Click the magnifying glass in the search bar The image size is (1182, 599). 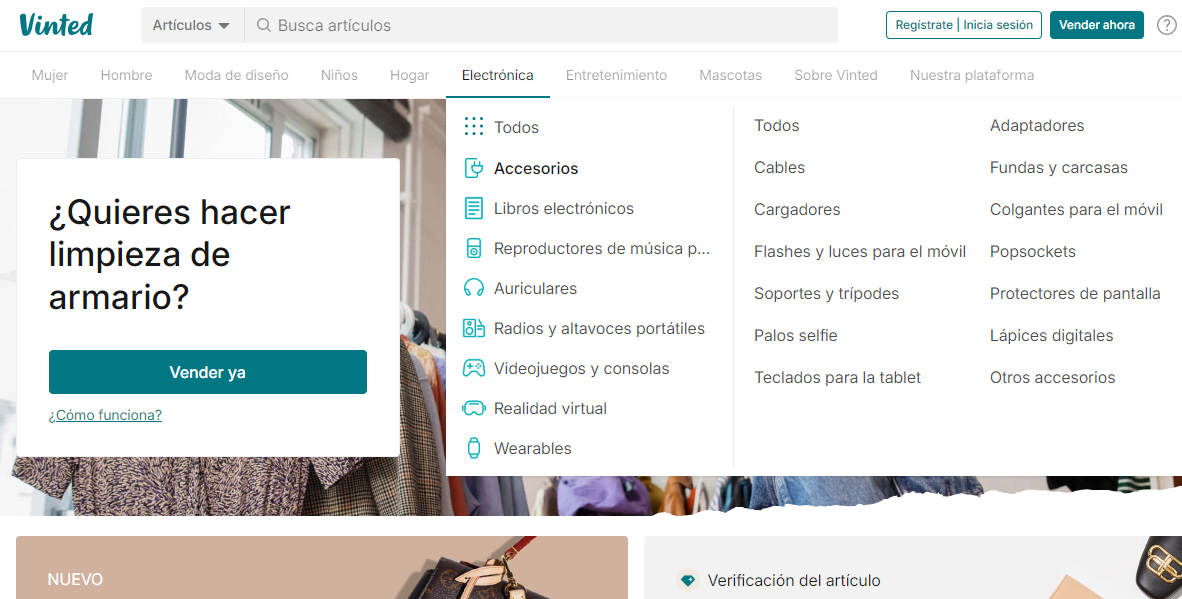coord(266,25)
